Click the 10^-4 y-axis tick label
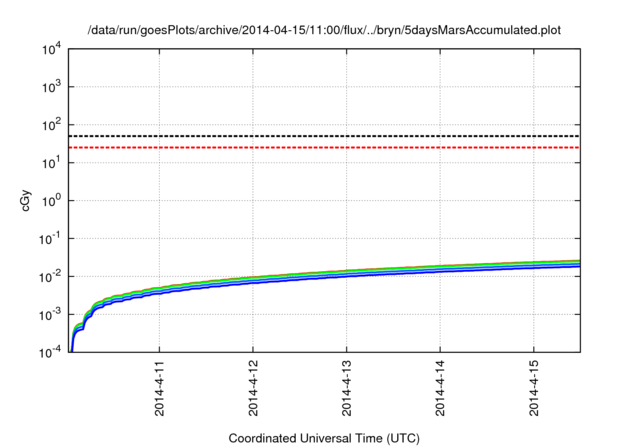 click(x=50, y=353)
